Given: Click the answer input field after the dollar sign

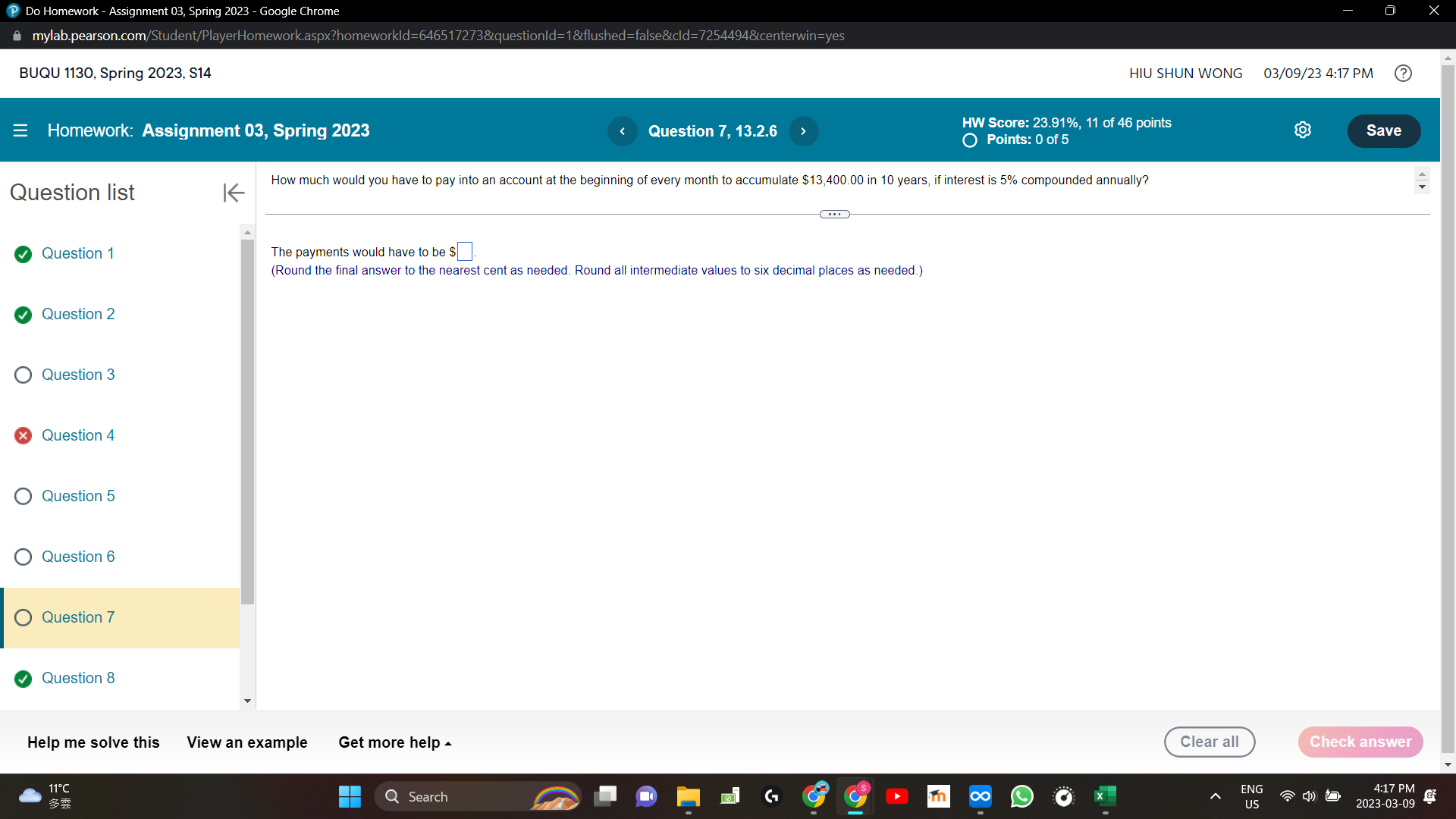Looking at the screenshot, I should (x=465, y=251).
